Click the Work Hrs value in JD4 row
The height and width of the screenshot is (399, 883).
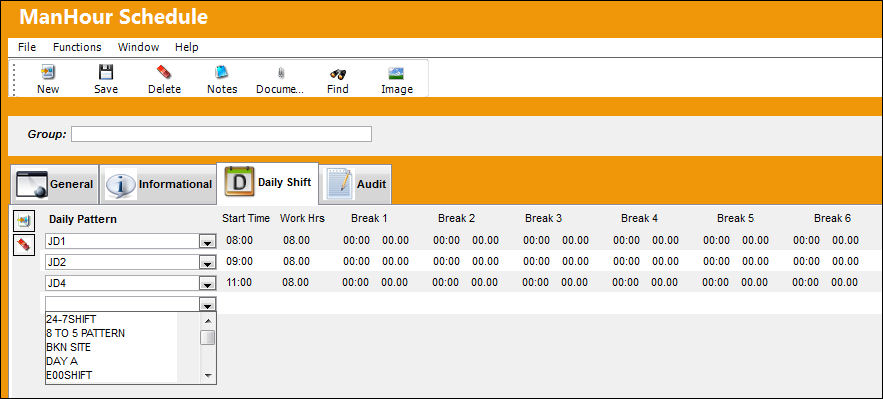click(x=296, y=283)
